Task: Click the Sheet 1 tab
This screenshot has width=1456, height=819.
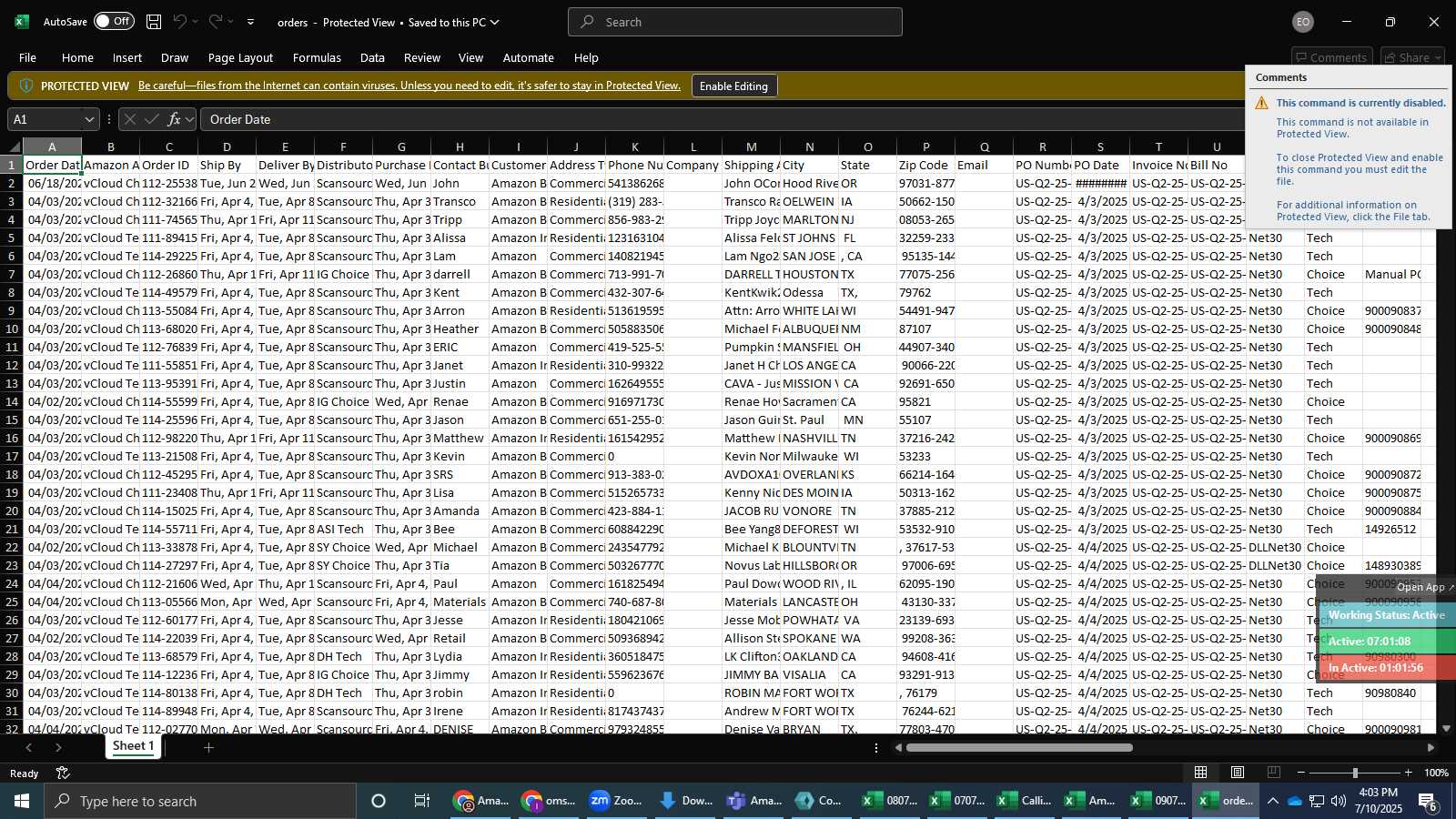Action: tap(133, 746)
